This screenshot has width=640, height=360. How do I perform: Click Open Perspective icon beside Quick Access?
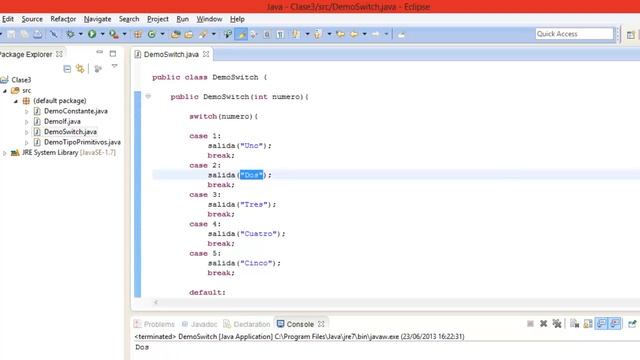pos(631,35)
